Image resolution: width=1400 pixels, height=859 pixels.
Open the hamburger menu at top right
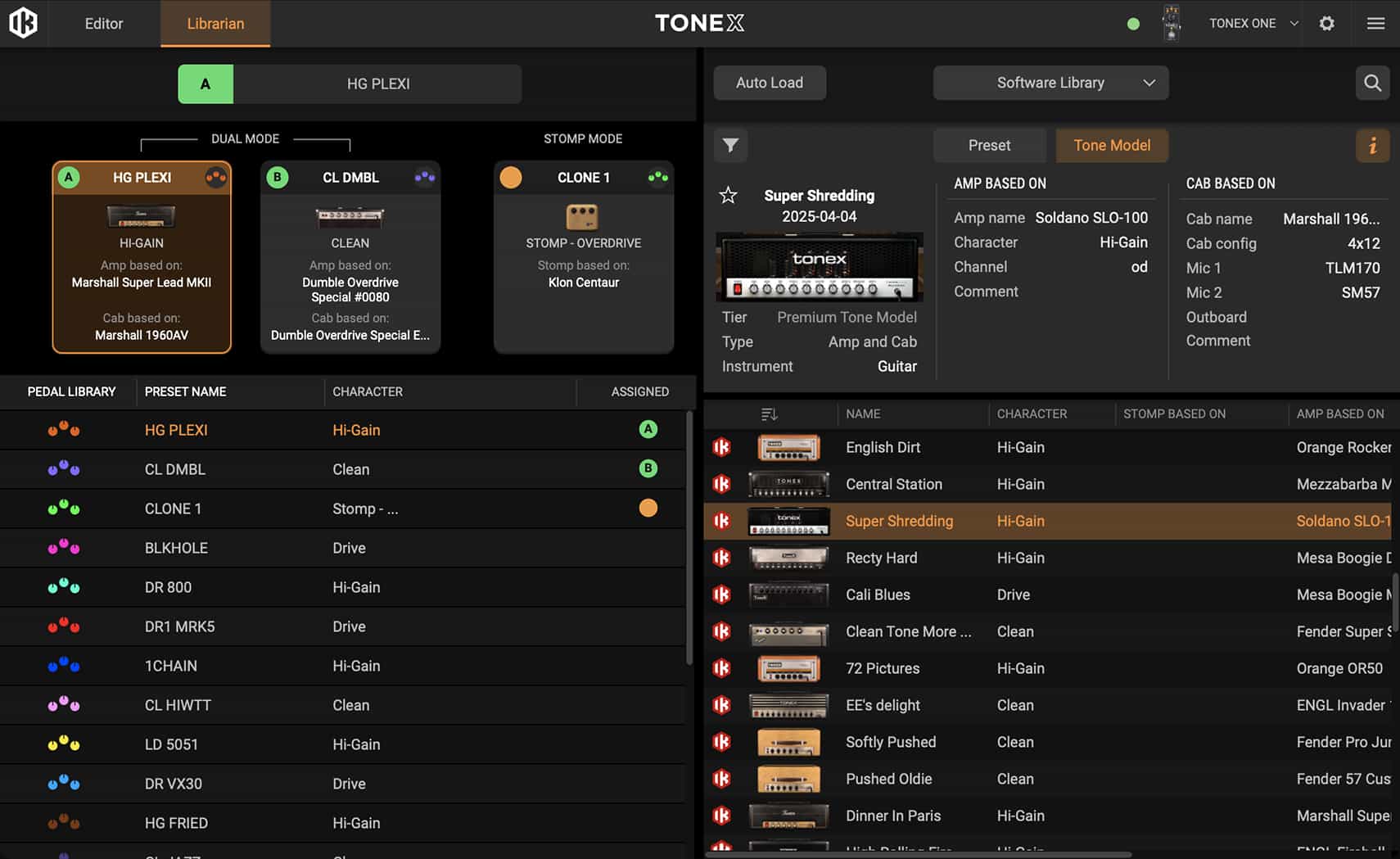[1376, 23]
